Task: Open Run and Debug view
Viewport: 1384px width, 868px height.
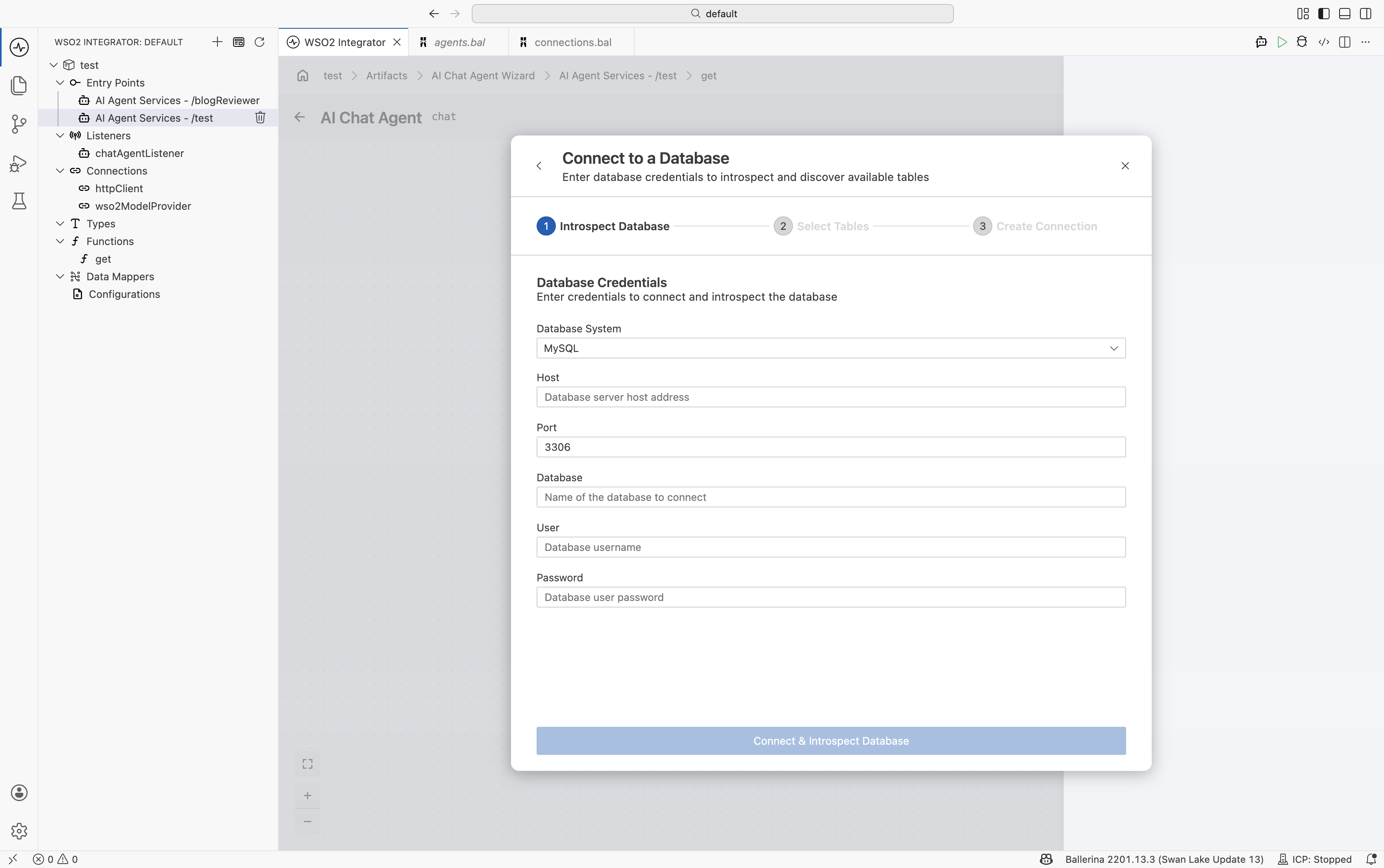Action: [x=19, y=163]
